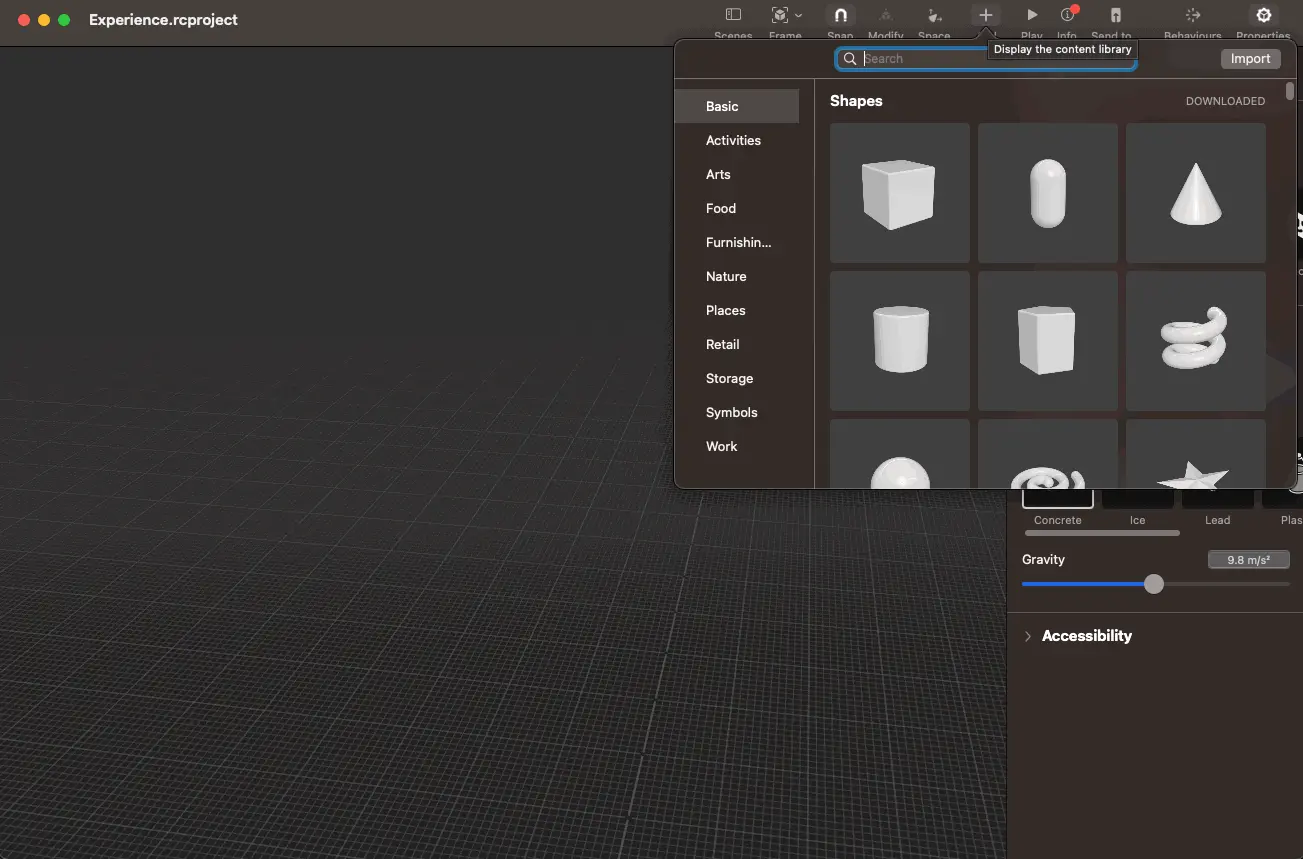Pick the cone shape thumbnail
The height and width of the screenshot is (859, 1303).
(x=1195, y=193)
